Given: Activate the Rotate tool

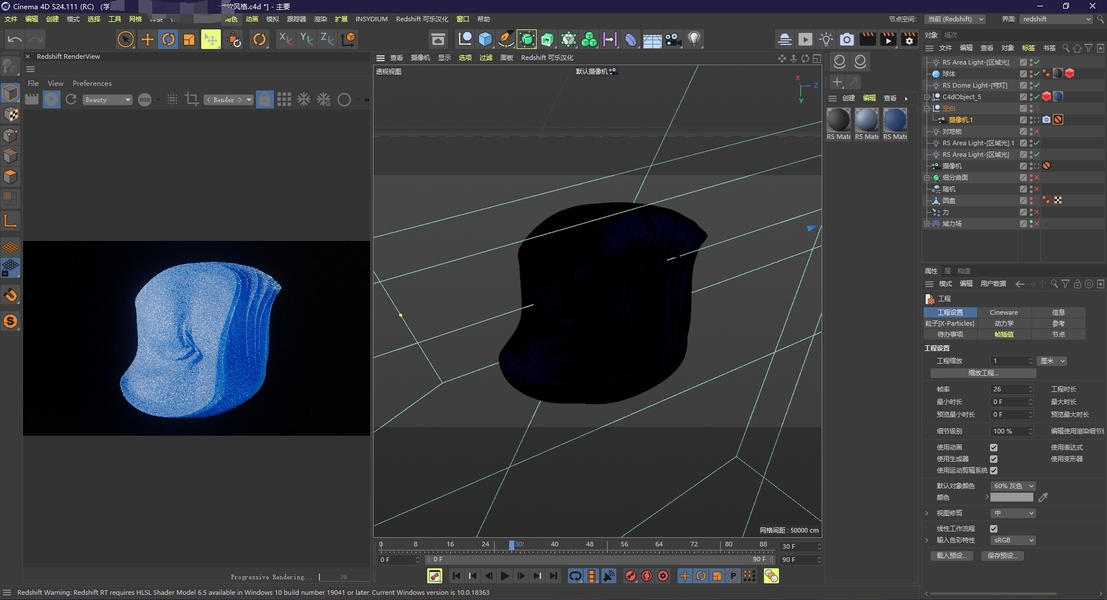Looking at the screenshot, I should click(168, 39).
